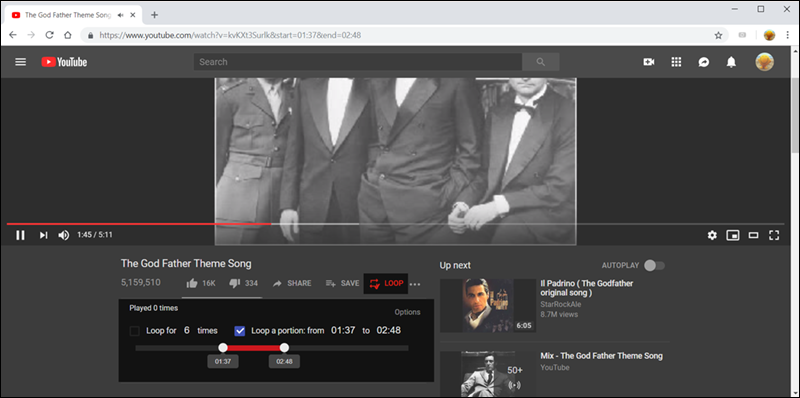Focus the YouTube search field

pyautogui.click(x=358, y=62)
